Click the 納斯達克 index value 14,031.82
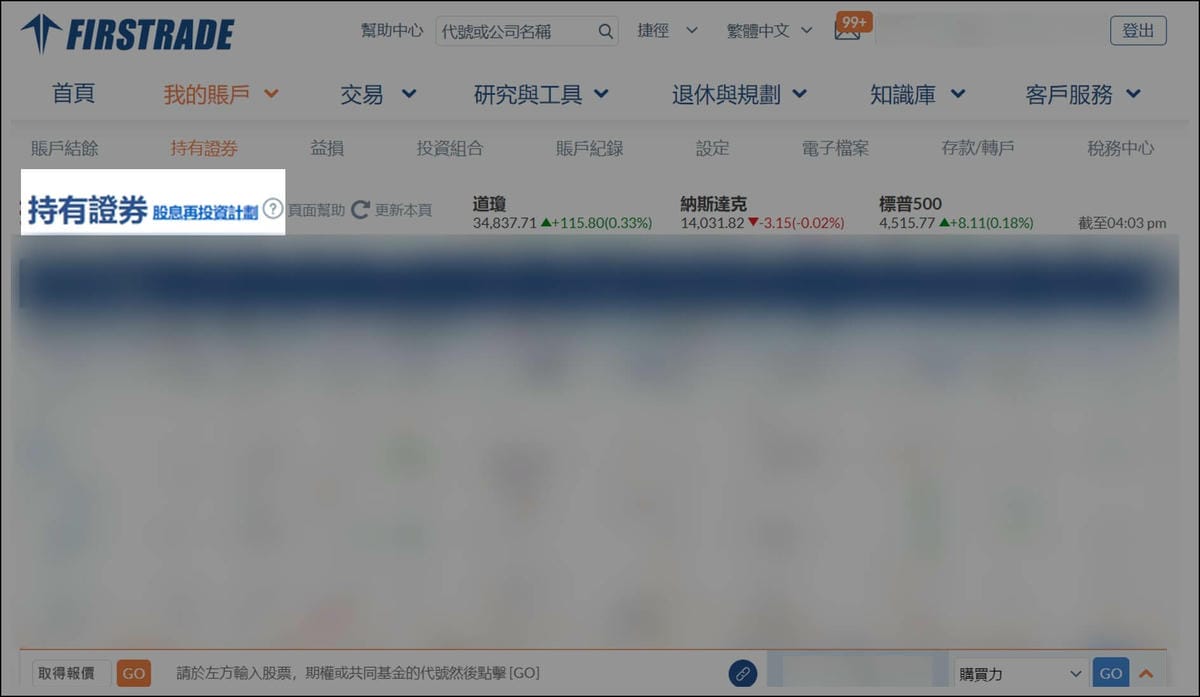Viewport: 1200px width, 697px height. tap(713, 223)
